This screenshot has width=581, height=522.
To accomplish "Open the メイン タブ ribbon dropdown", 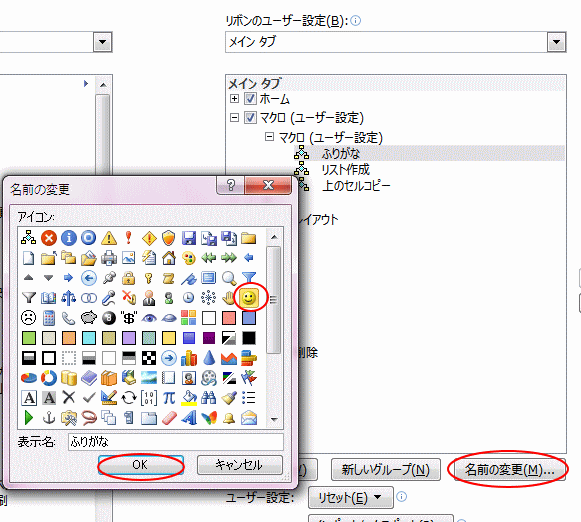I will click(x=556, y=42).
